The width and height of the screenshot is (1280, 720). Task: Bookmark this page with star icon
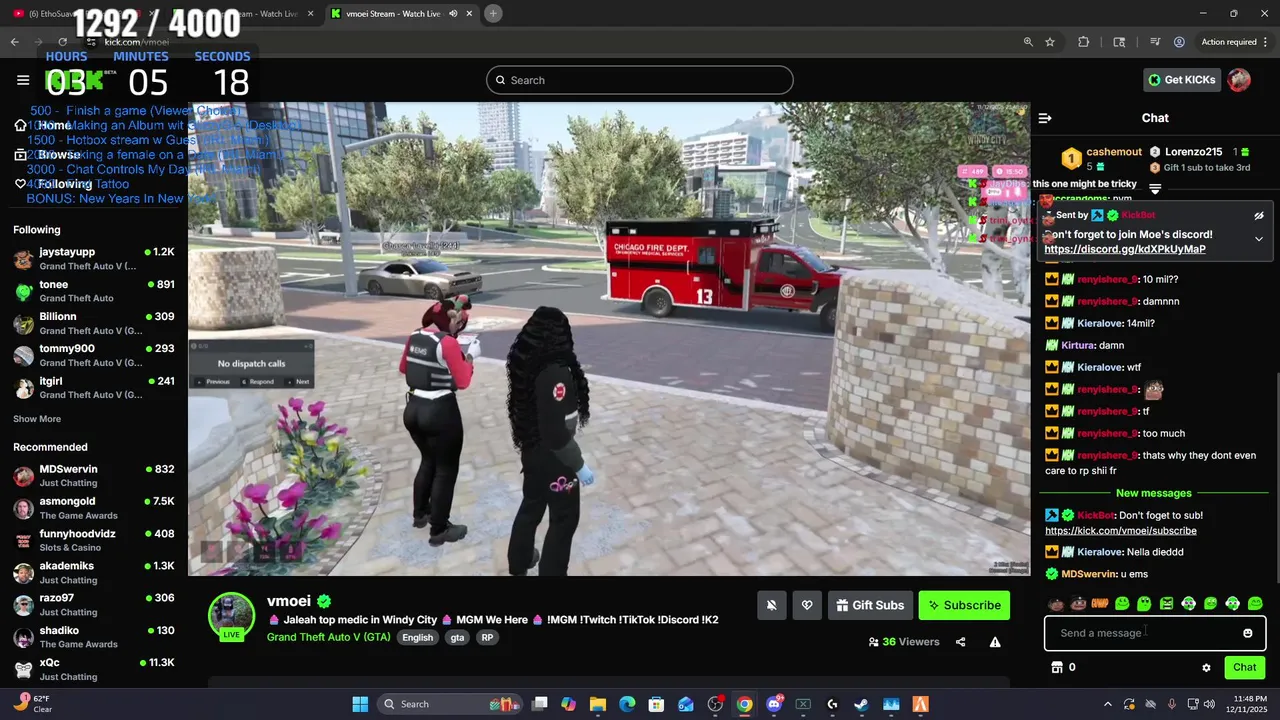point(1050,42)
